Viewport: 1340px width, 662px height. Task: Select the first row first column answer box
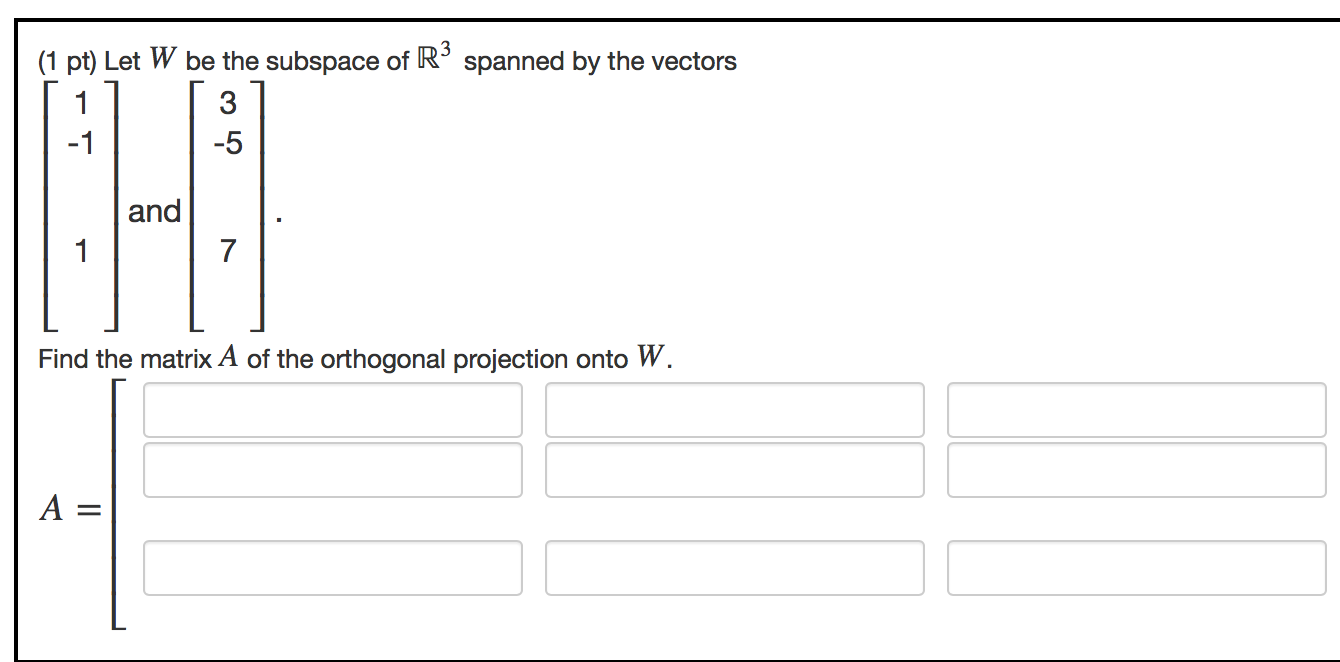[x=333, y=409]
